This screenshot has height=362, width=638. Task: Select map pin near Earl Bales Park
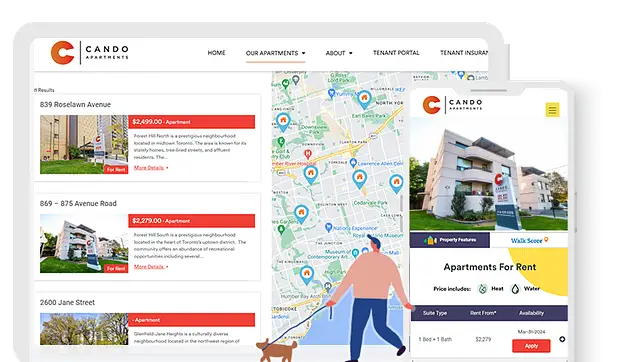click(364, 99)
